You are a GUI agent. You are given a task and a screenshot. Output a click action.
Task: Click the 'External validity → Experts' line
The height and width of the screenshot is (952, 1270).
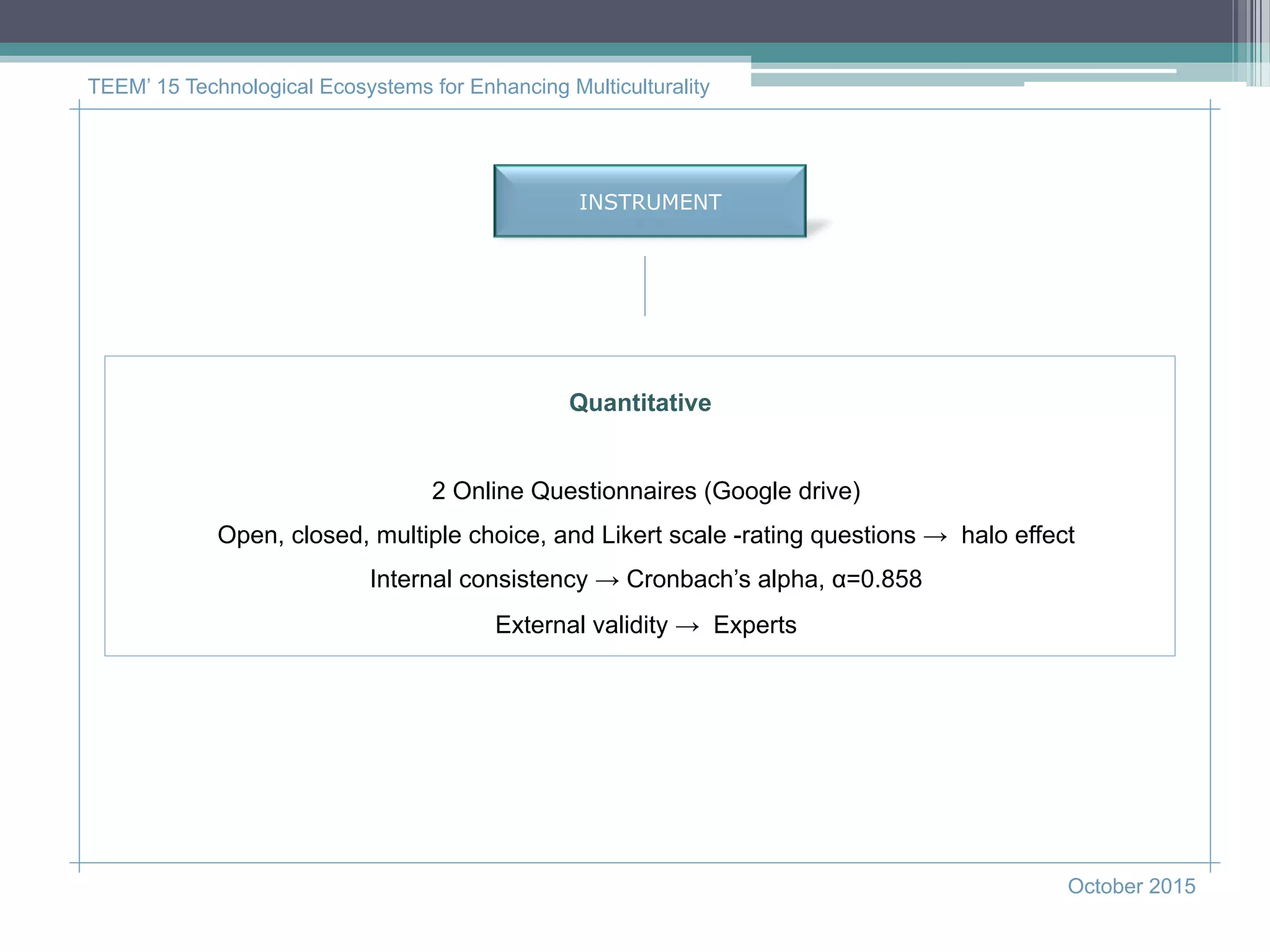(646, 625)
